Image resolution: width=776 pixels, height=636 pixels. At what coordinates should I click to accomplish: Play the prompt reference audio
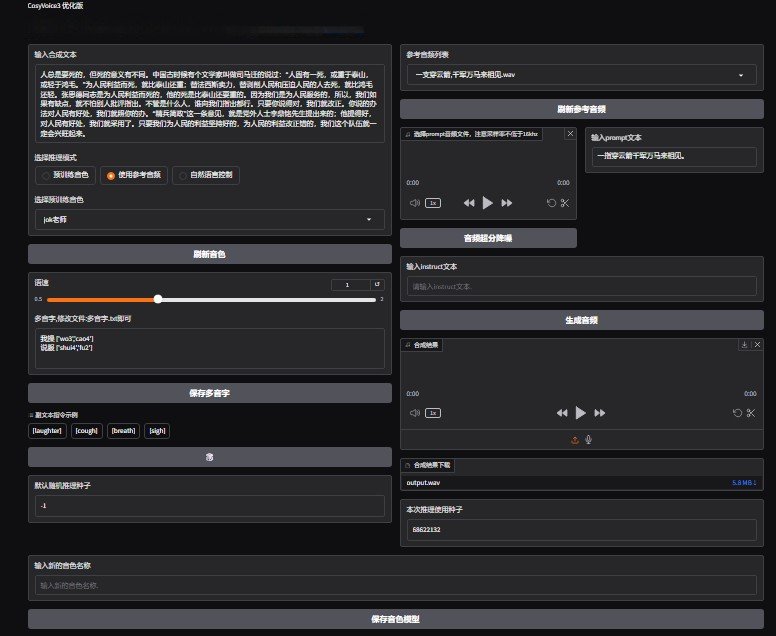pyautogui.click(x=487, y=202)
